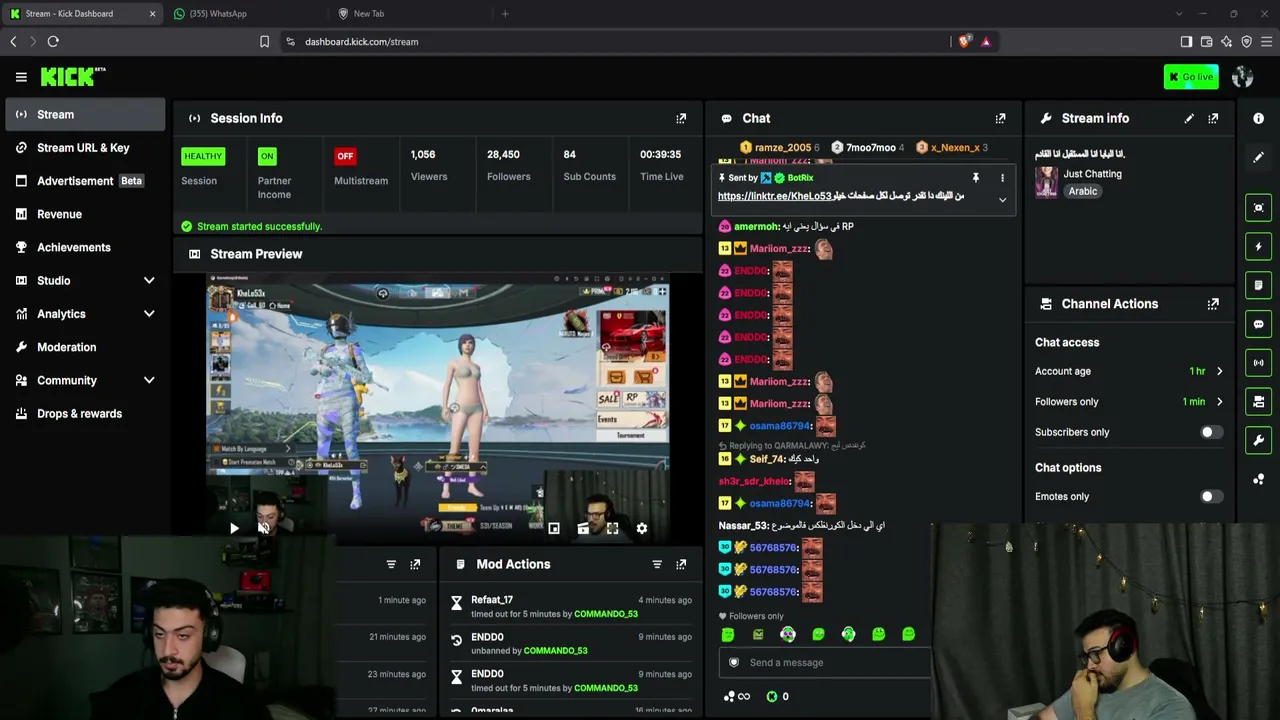The width and height of the screenshot is (1280, 720).
Task: Unmute the stream preview audio
Action: tap(263, 528)
